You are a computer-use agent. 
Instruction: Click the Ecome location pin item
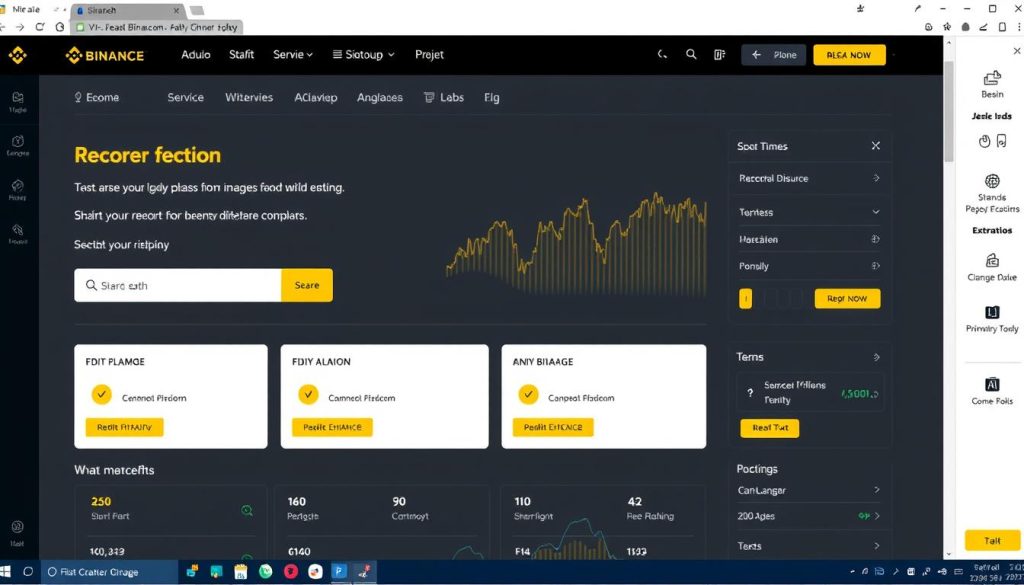click(x=97, y=97)
